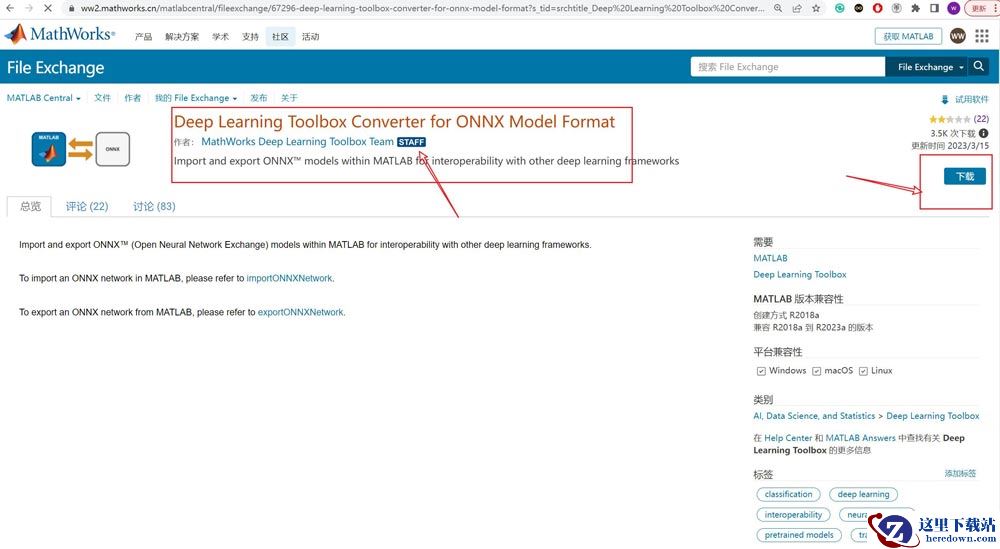1000x549 pixels.
Task: Click the zoom magnifier icon in the address bar
Action: click(x=778, y=8)
